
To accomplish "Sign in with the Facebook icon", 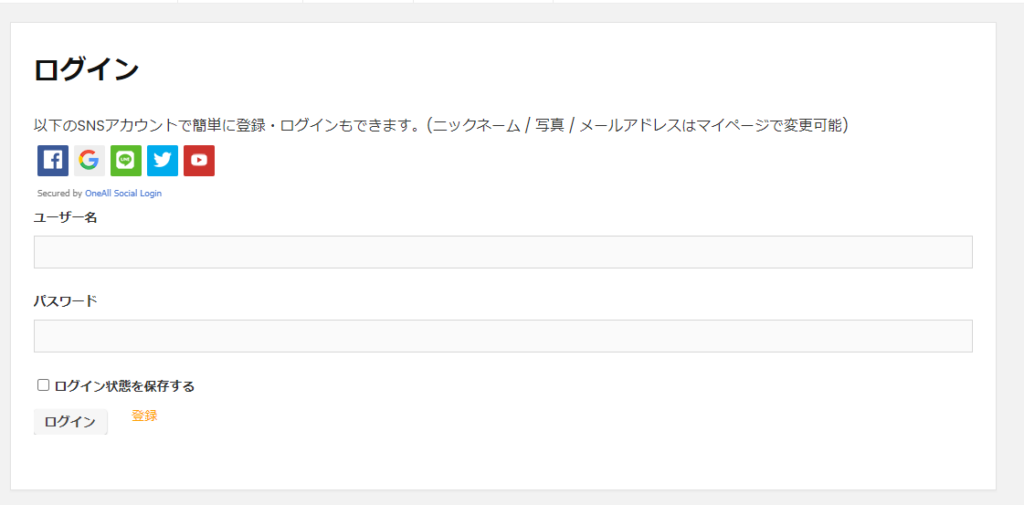I will [x=53, y=161].
